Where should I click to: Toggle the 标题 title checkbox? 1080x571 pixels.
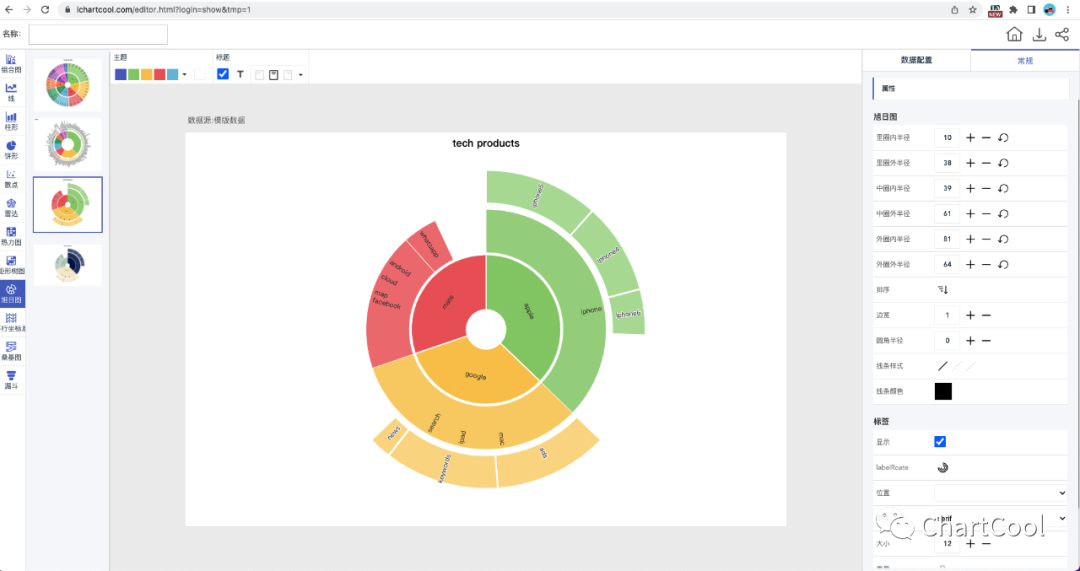pos(223,74)
